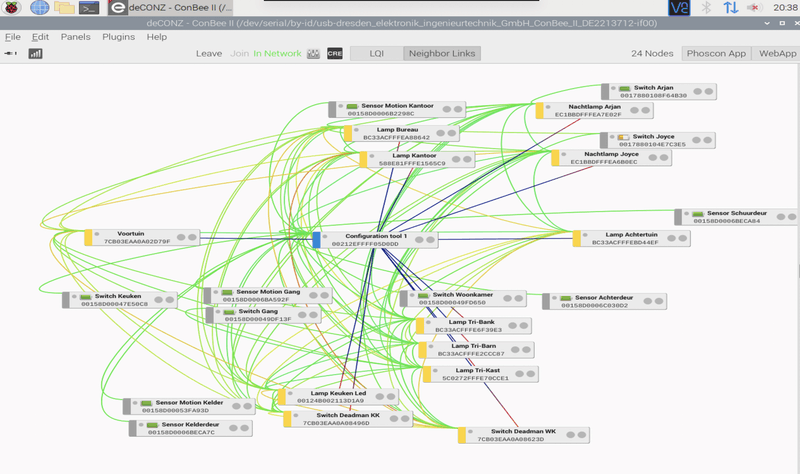Click battery icon on Sensor Achterdeur
Image resolution: width=800 pixels, height=474 pixels.
[x=565, y=298]
